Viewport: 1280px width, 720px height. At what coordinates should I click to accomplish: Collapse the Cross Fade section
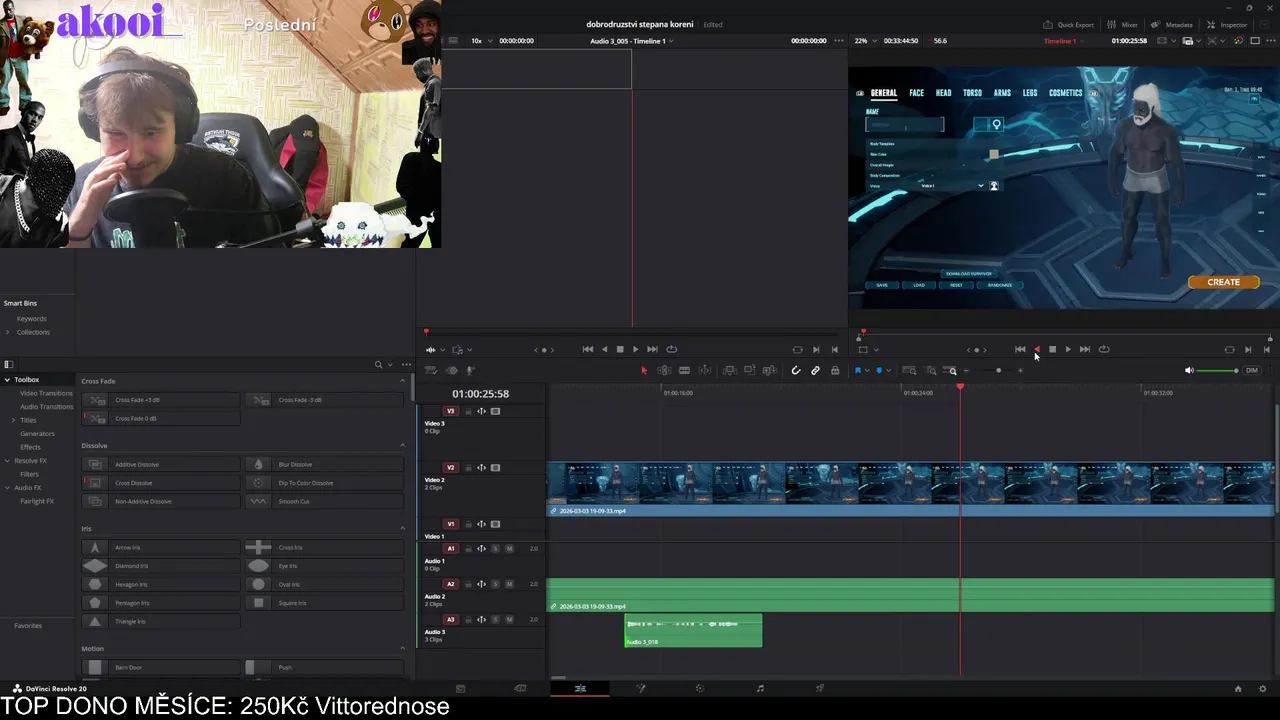coord(403,381)
